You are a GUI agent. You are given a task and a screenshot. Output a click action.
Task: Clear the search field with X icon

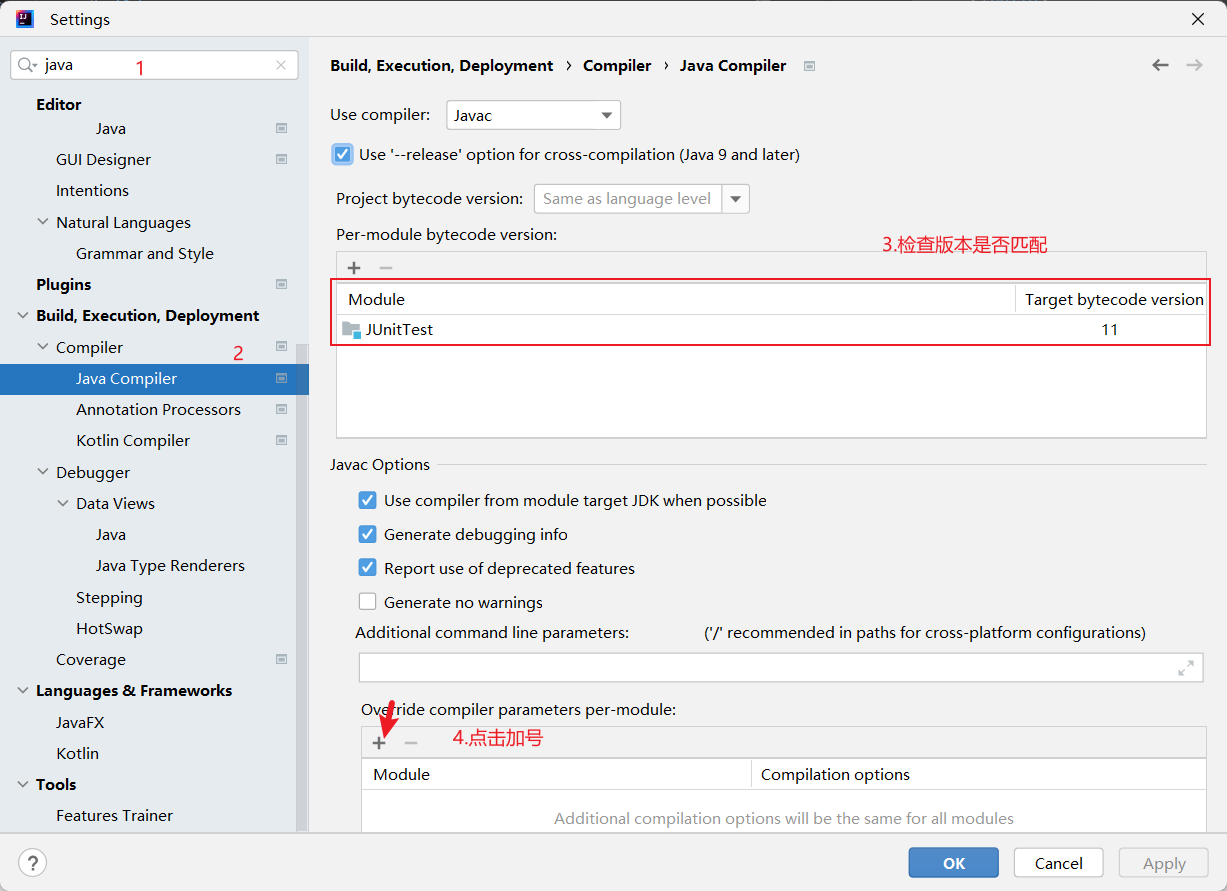(x=281, y=65)
